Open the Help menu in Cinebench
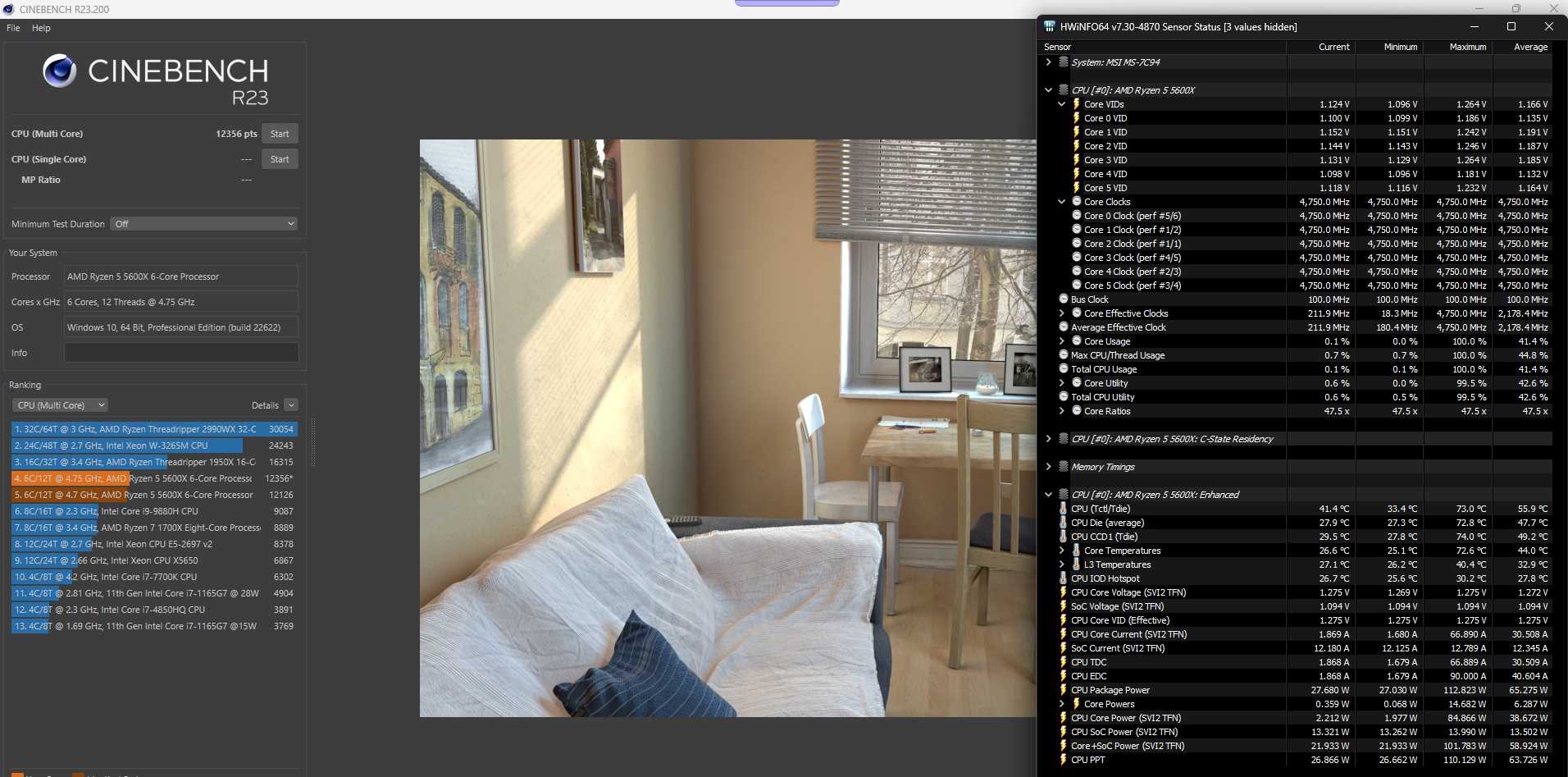Image resolution: width=1568 pixels, height=777 pixels. [x=41, y=28]
